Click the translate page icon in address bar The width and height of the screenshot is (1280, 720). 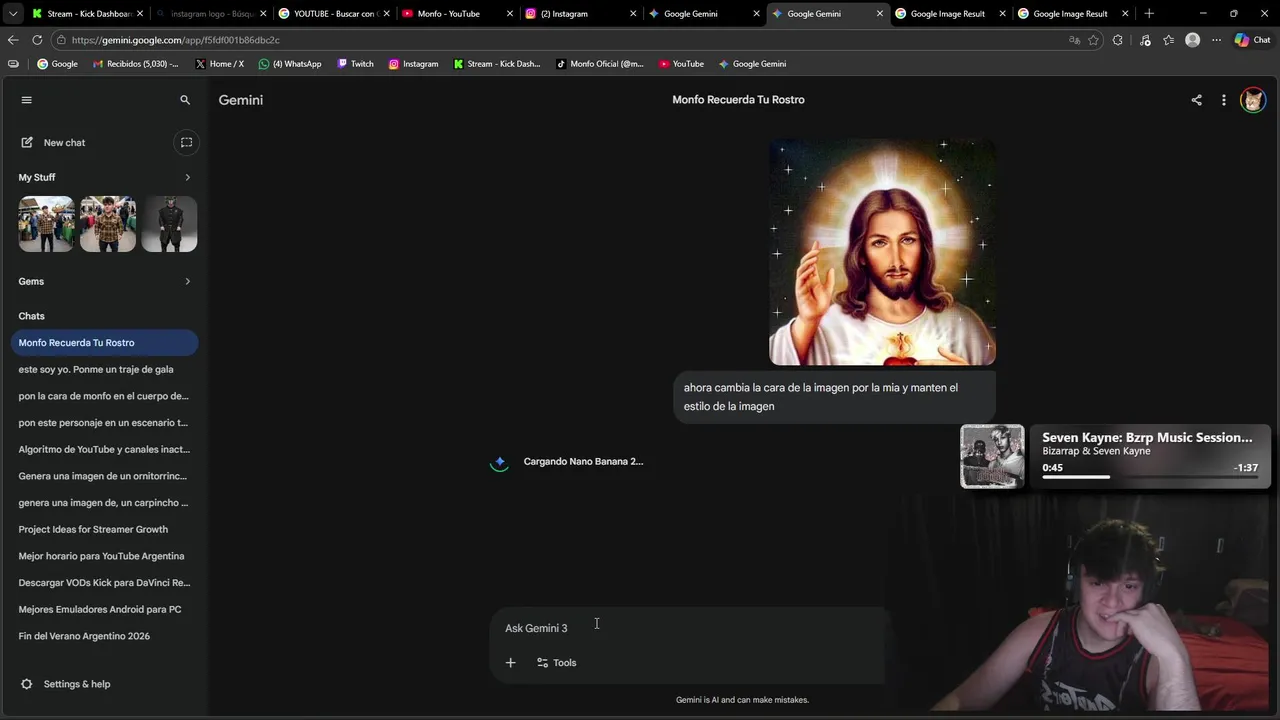1074,40
